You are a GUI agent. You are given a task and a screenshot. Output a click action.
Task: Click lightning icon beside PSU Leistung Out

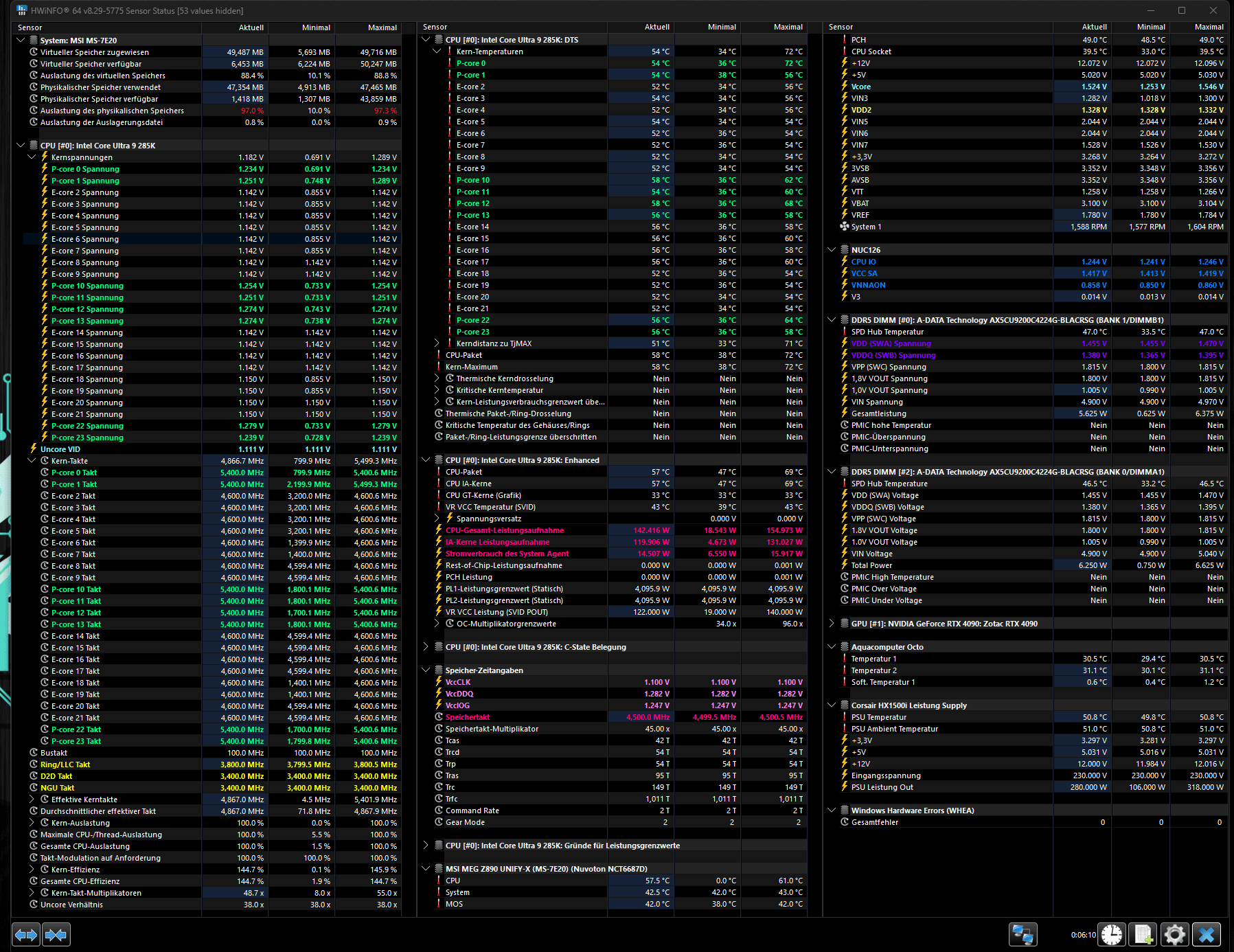point(845,787)
